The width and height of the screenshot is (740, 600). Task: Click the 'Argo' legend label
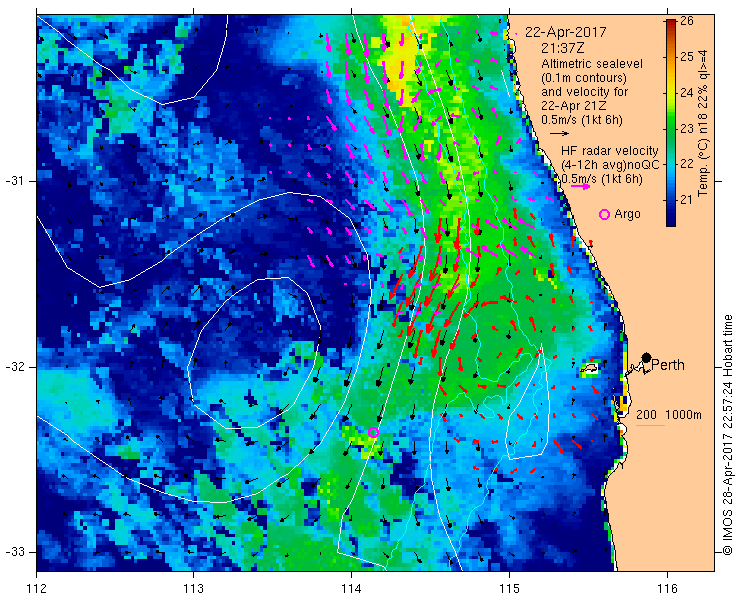click(627, 214)
